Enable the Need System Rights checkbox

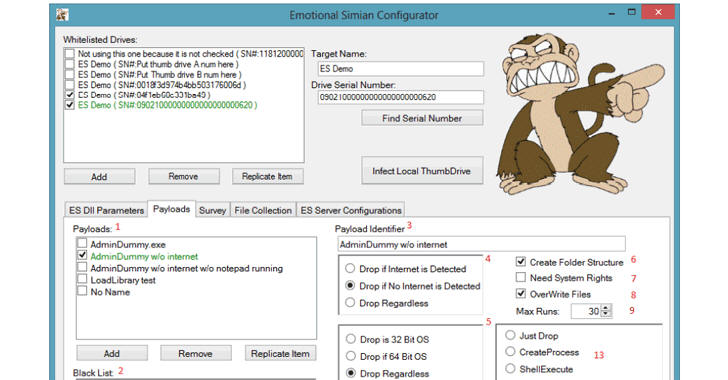521,277
